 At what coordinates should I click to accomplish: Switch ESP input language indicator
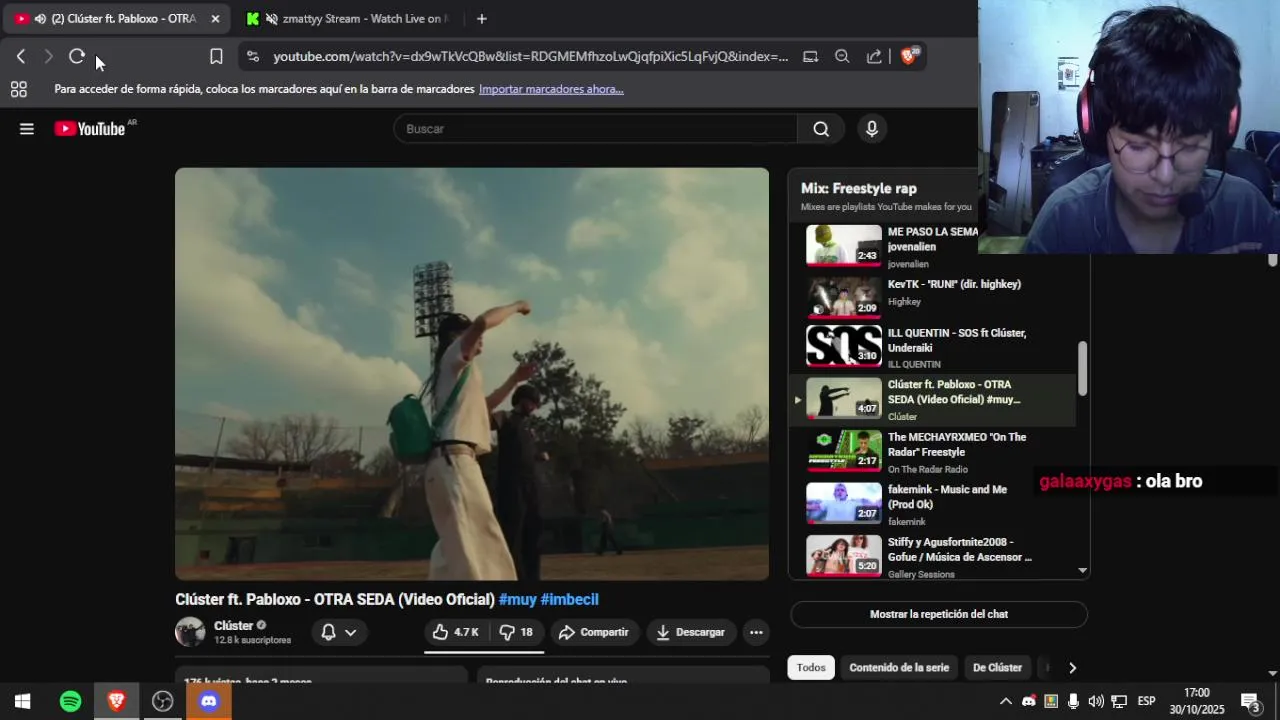point(1147,701)
